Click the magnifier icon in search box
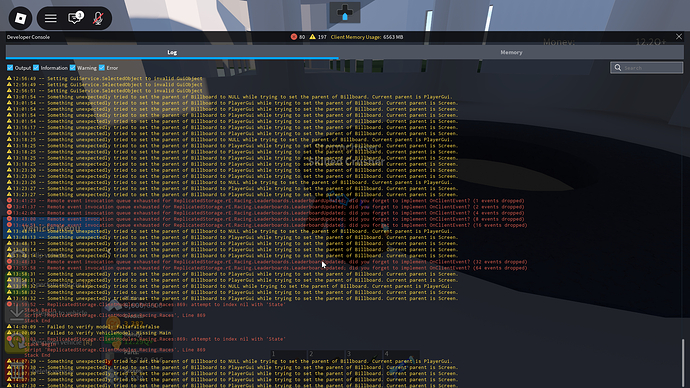This screenshot has height=388, width=690. pos(618,68)
